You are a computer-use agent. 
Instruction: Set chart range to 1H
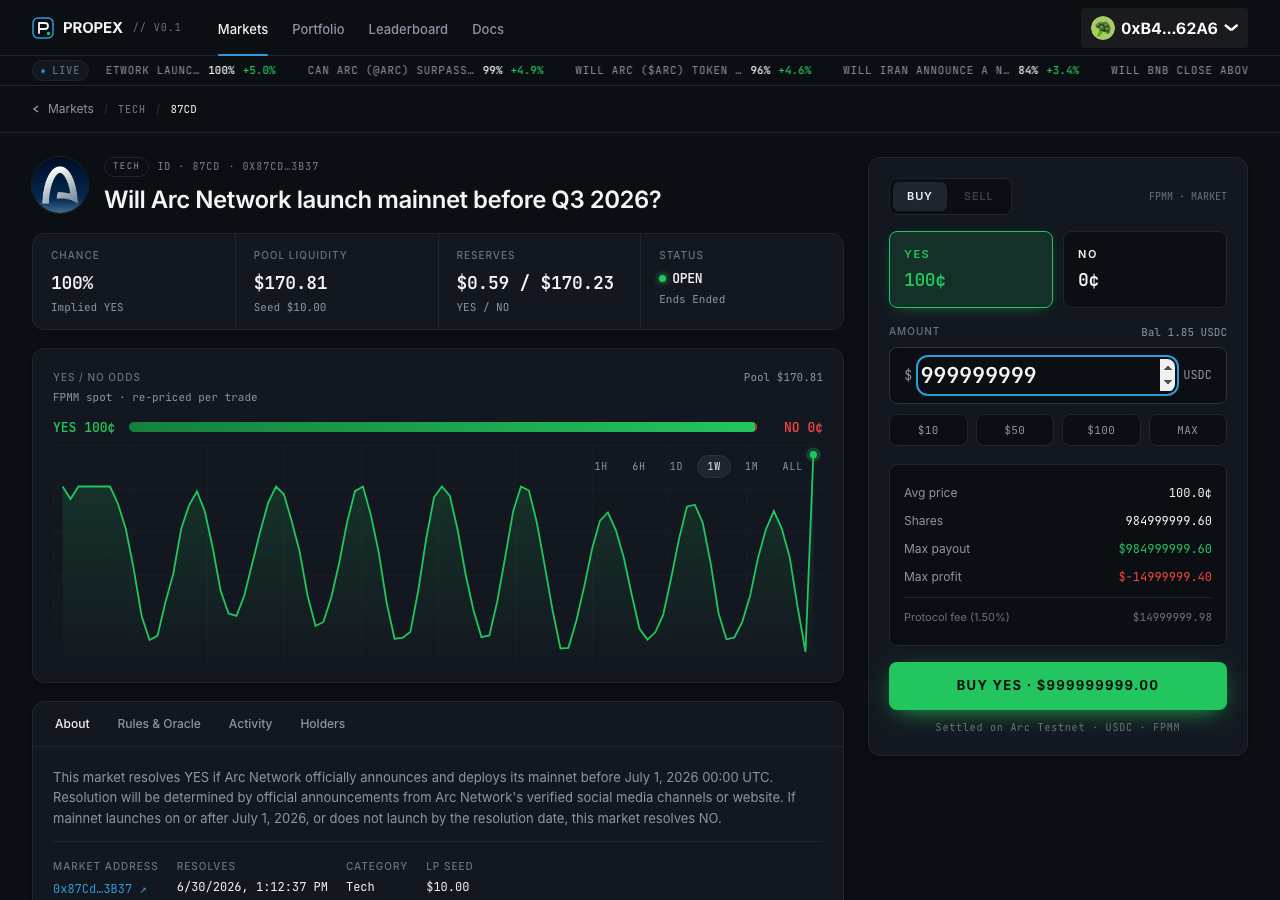click(x=601, y=467)
